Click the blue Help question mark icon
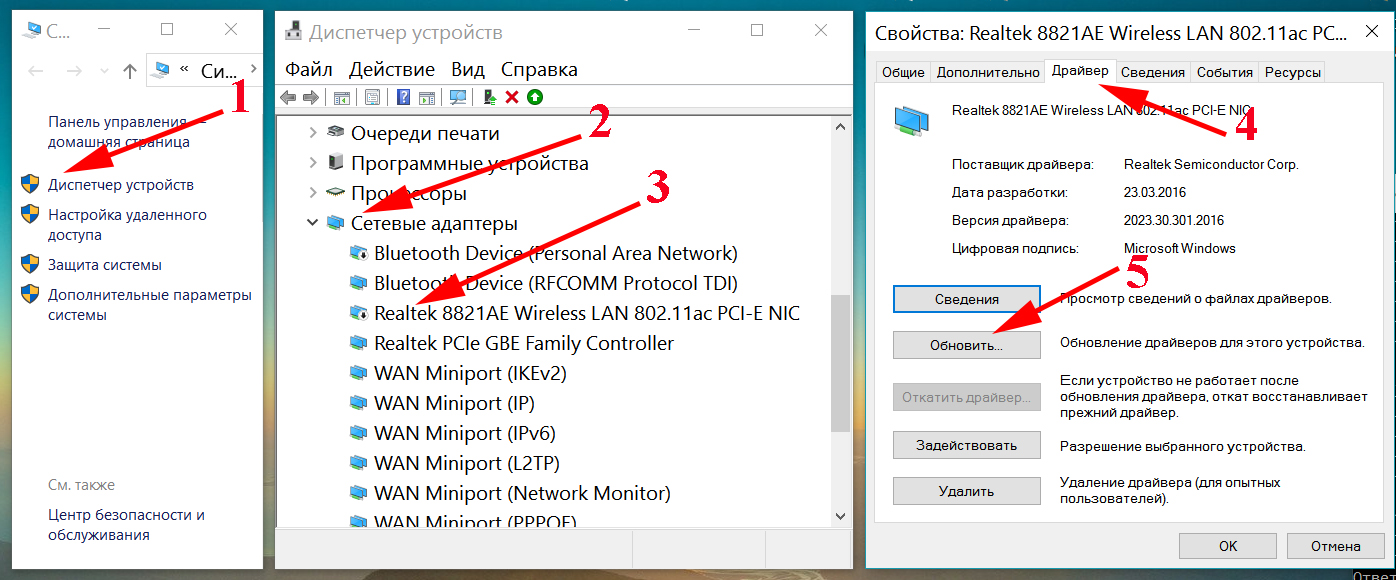Image resolution: width=1396 pixels, height=580 pixels. (x=403, y=97)
